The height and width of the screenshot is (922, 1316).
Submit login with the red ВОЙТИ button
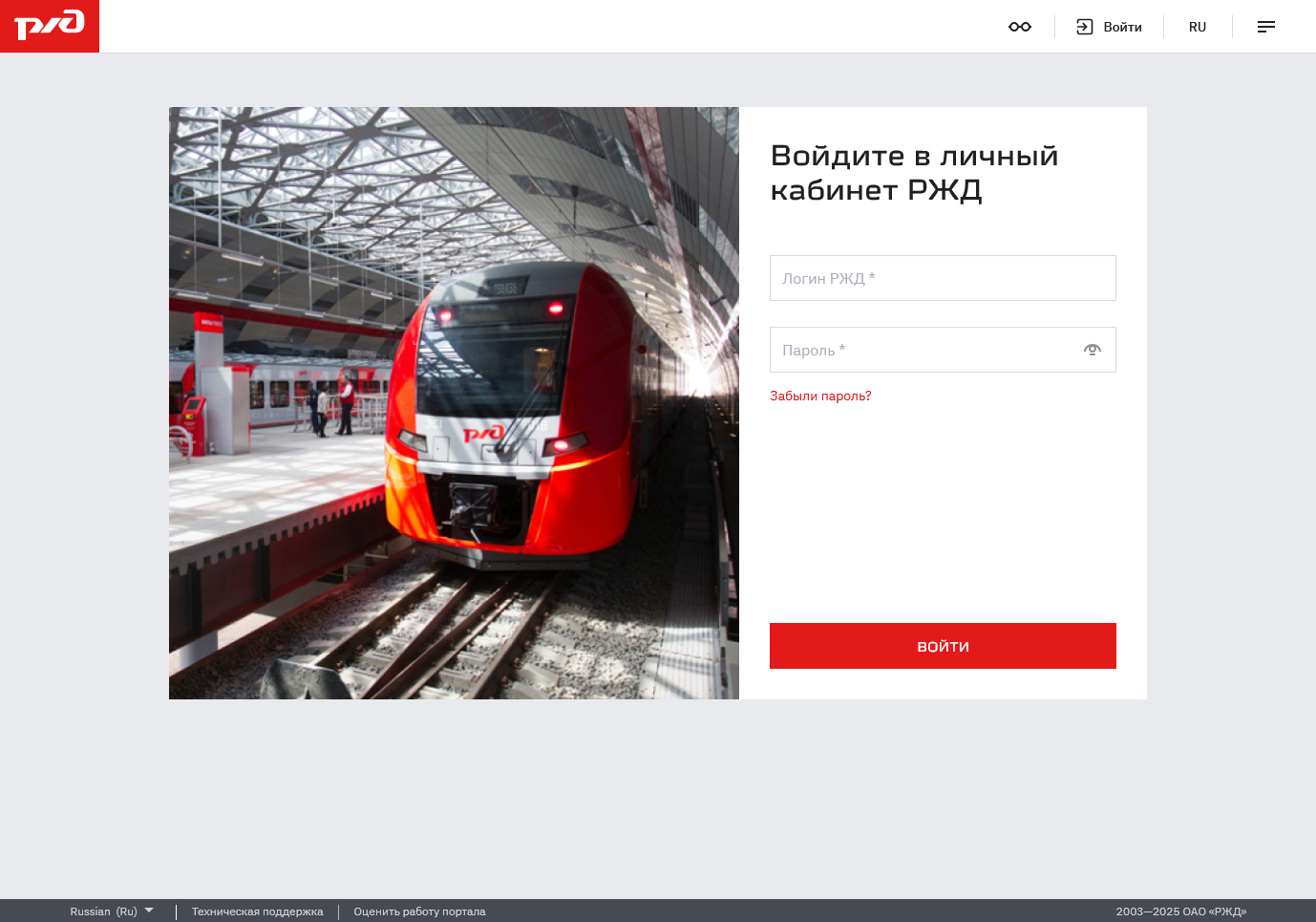coord(943,646)
